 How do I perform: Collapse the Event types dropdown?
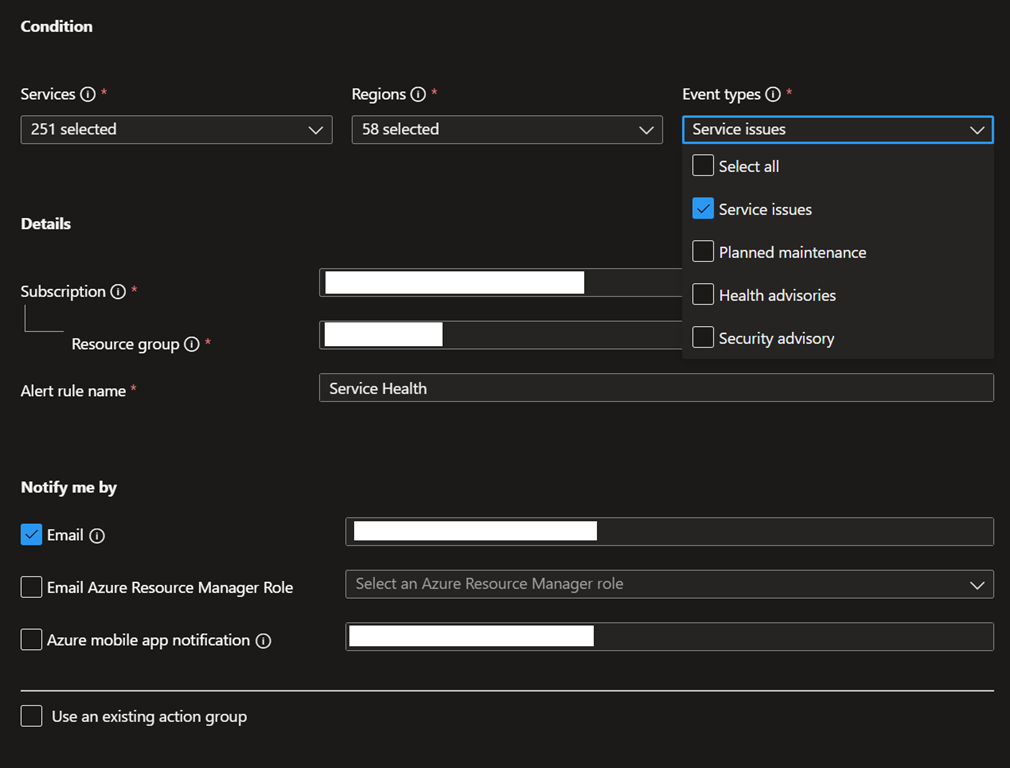[x=837, y=130]
